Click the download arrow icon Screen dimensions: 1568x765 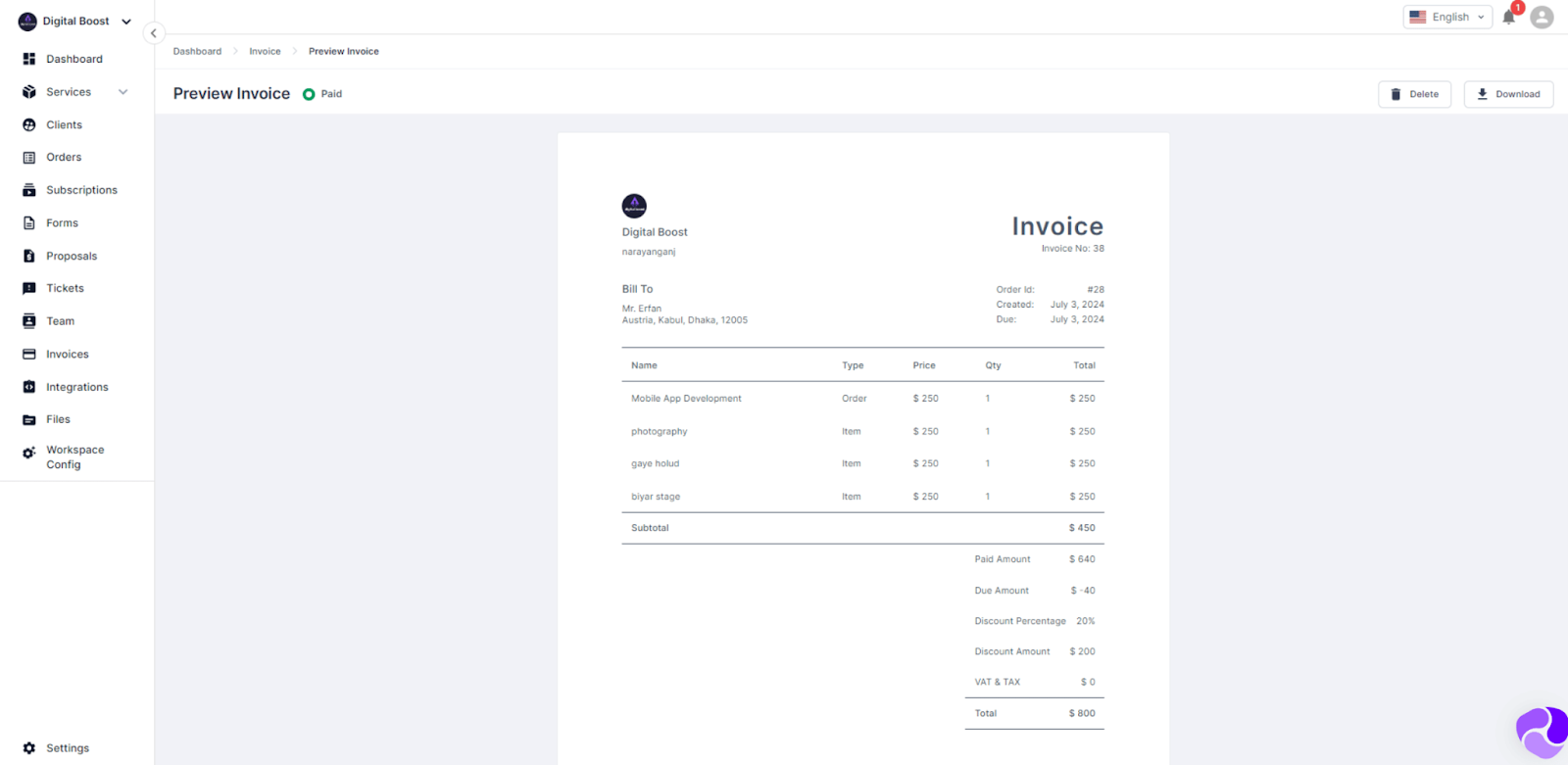click(1482, 94)
